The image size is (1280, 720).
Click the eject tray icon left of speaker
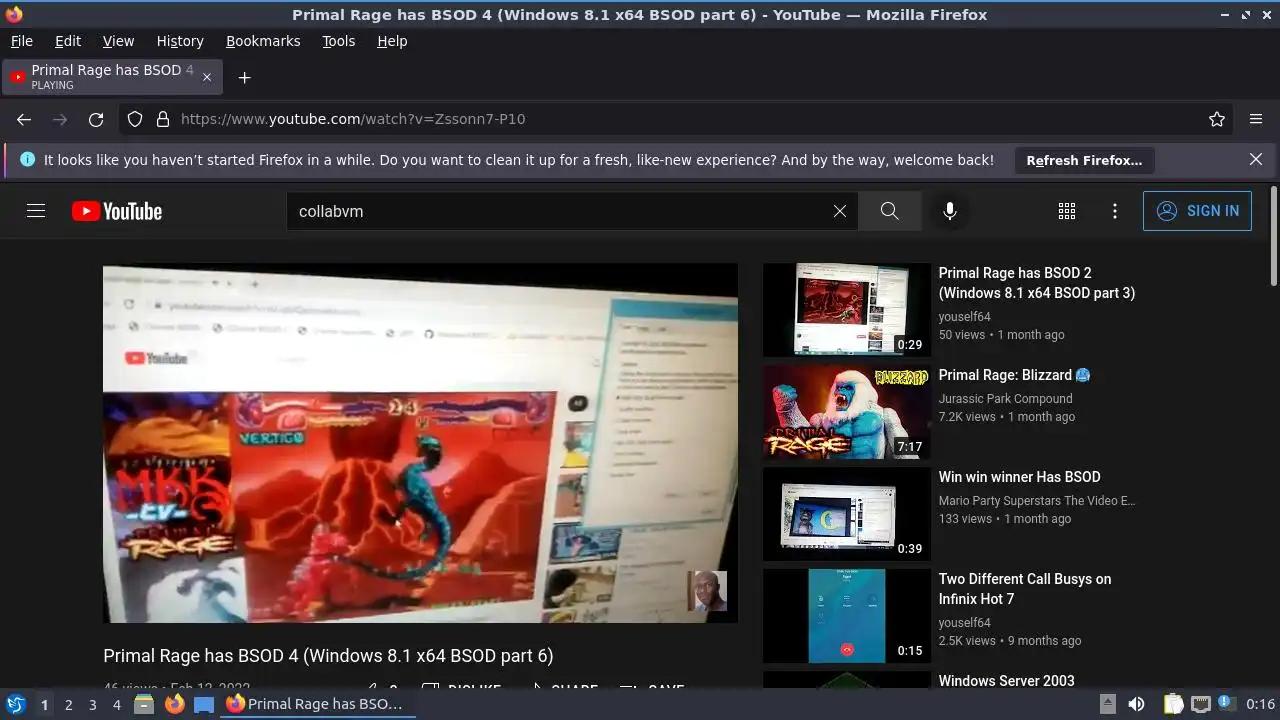click(1108, 704)
